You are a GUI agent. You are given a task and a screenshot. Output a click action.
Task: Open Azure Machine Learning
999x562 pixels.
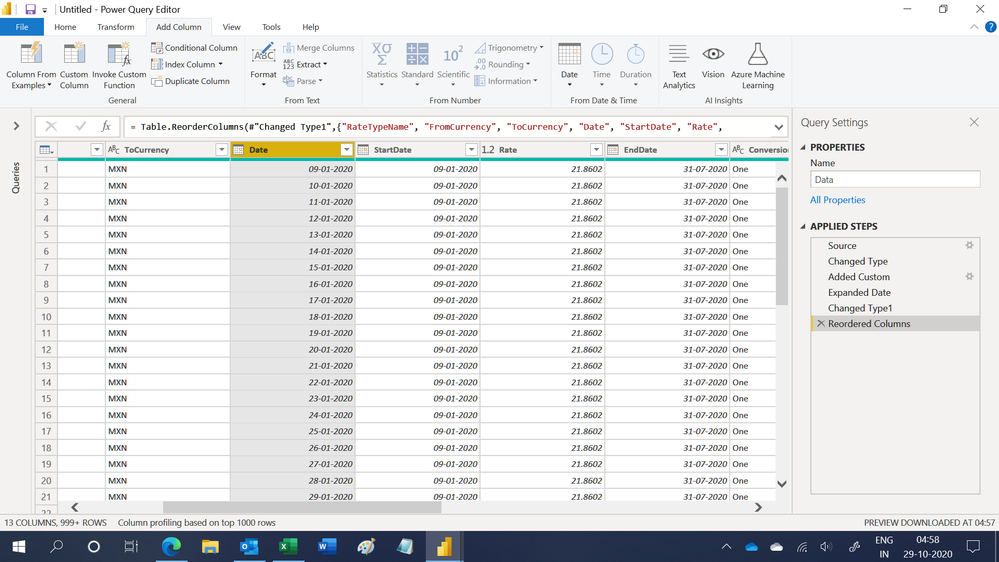[758, 66]
